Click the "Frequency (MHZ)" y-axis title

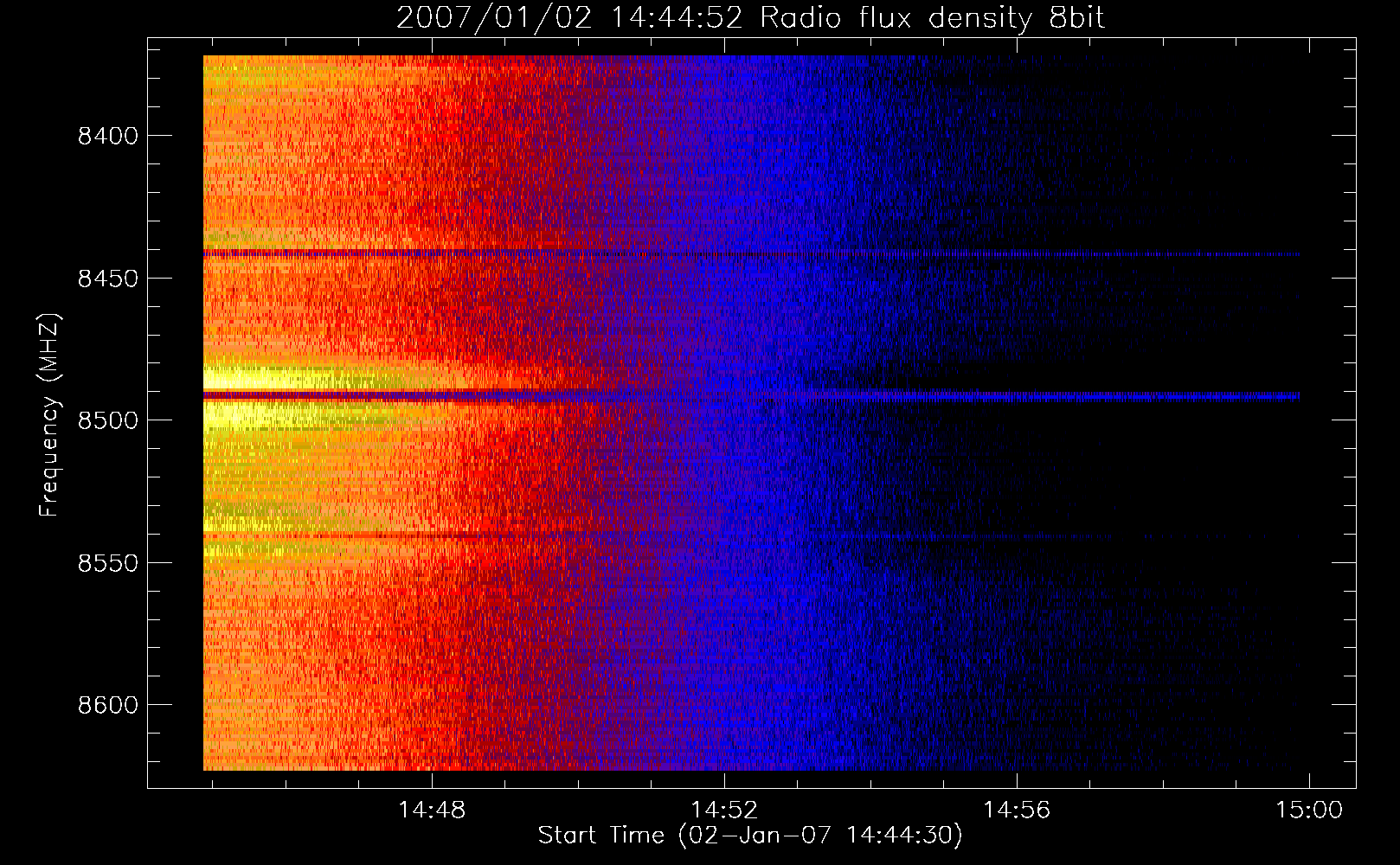pyautogui.click(x=49, y=414)
